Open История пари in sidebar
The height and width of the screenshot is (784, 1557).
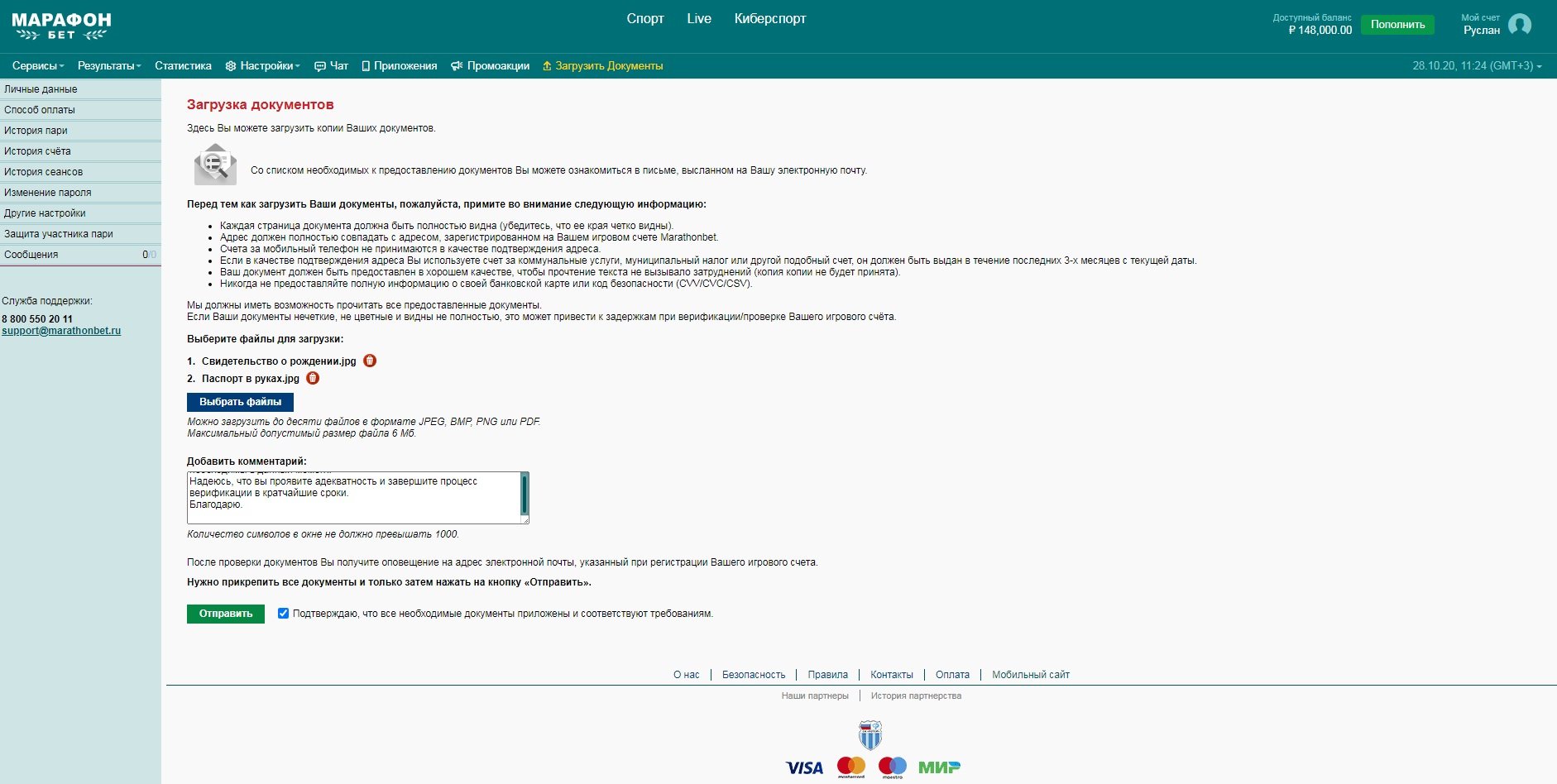pyautogui.click(x=36, y=131)
